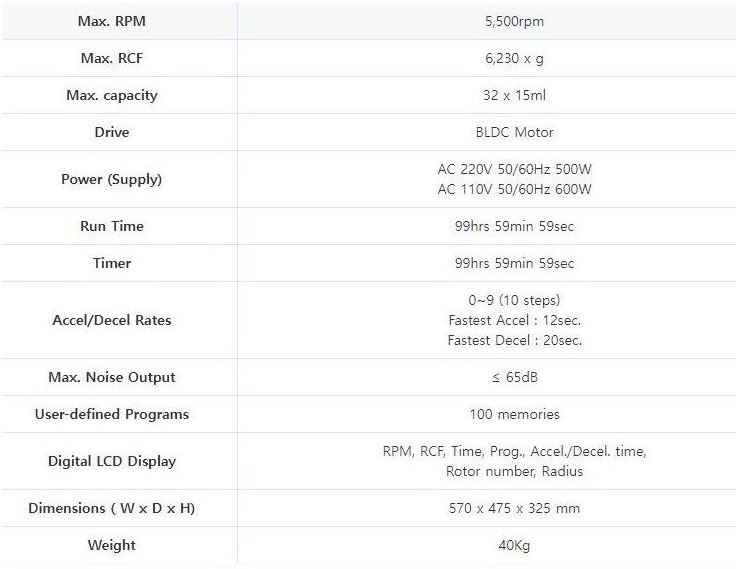Select the BLDC Motor text

tap(514, 132)
